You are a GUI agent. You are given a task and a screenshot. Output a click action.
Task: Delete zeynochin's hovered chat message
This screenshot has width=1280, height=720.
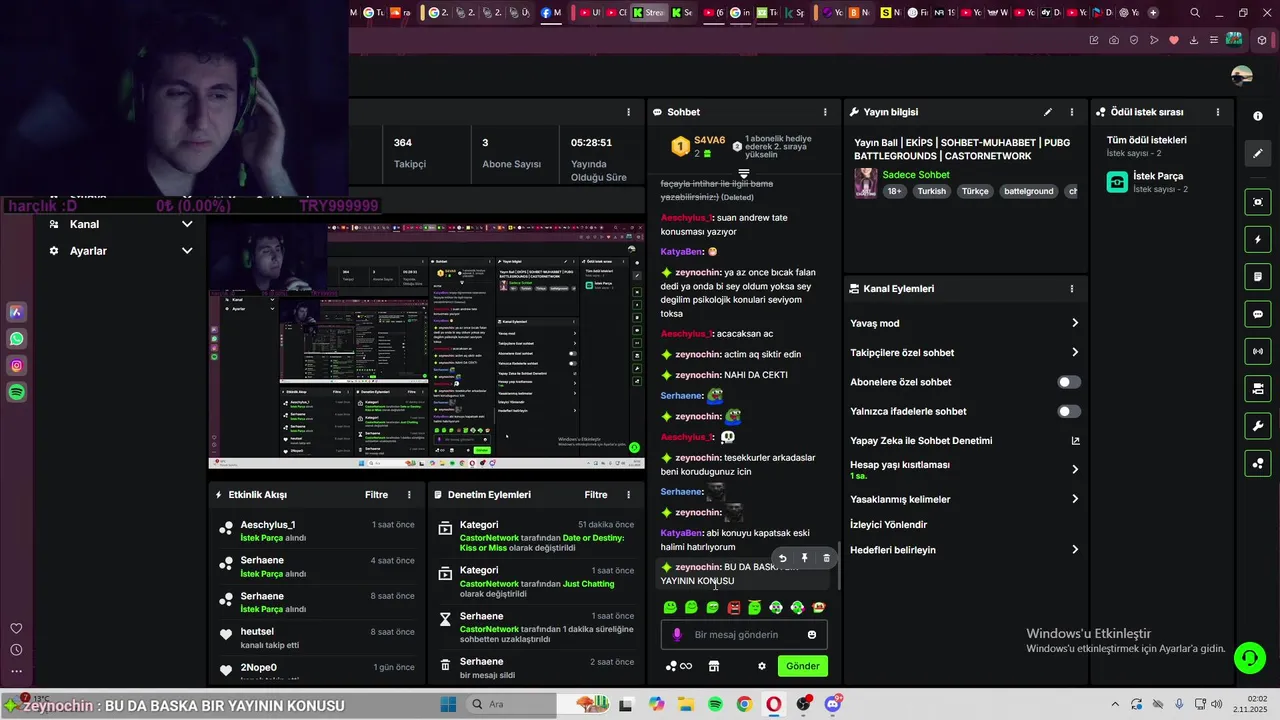point(826,558)
